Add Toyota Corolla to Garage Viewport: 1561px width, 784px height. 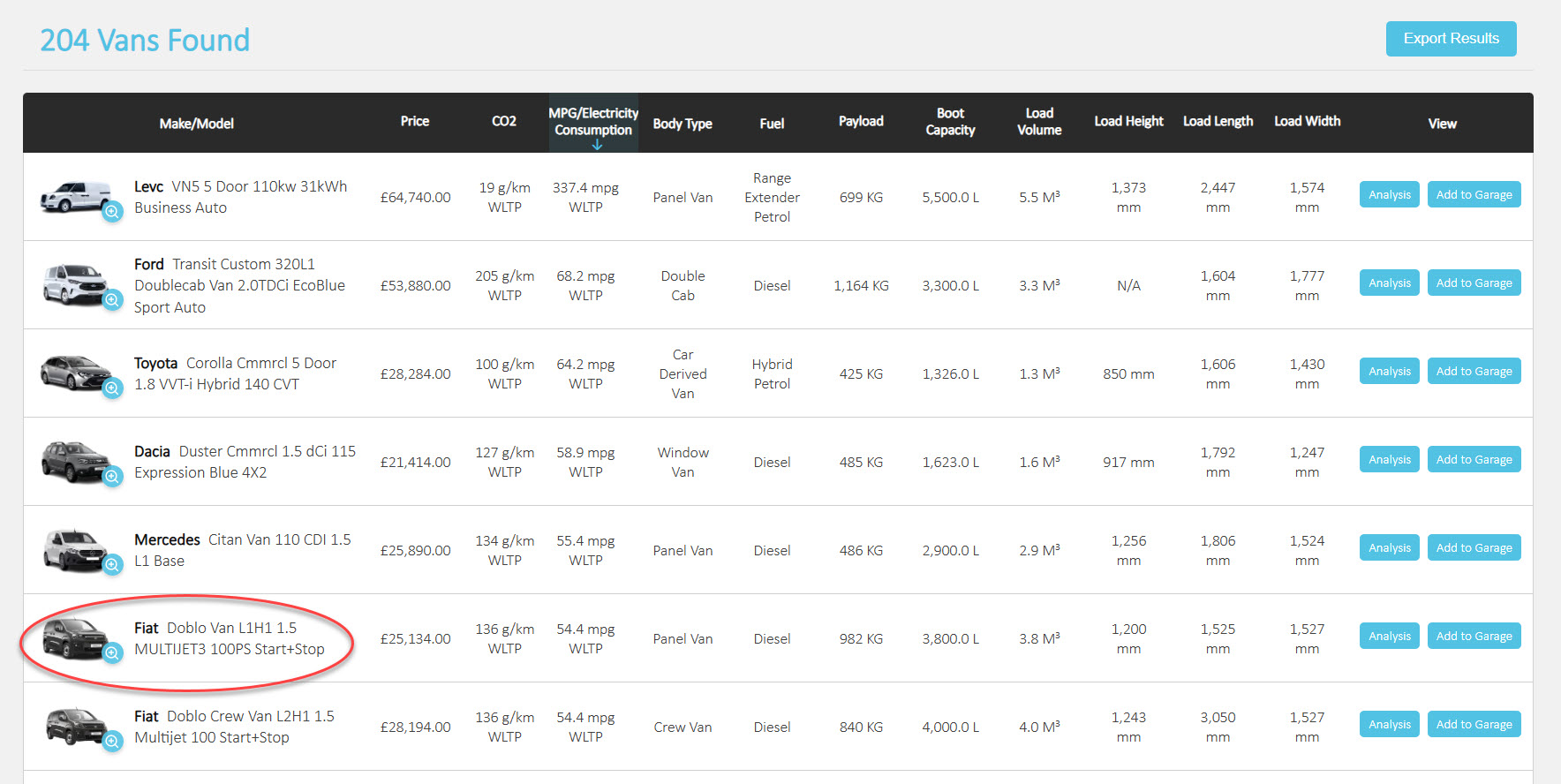1474,371
